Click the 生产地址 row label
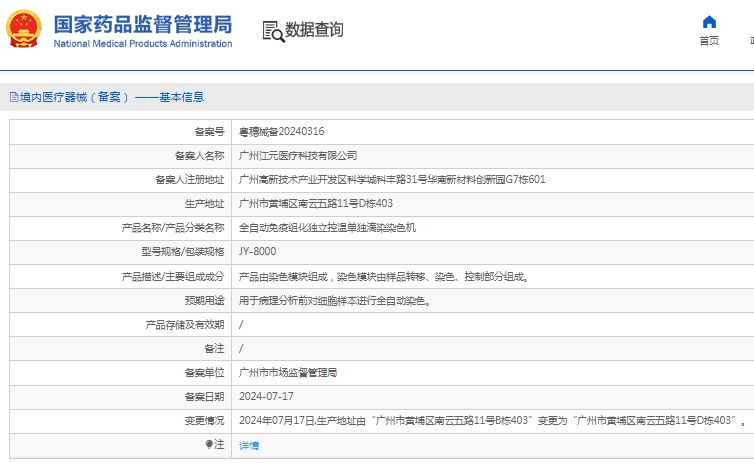The image size is (754, 463). pyautogui.click(x=204, y=203)
